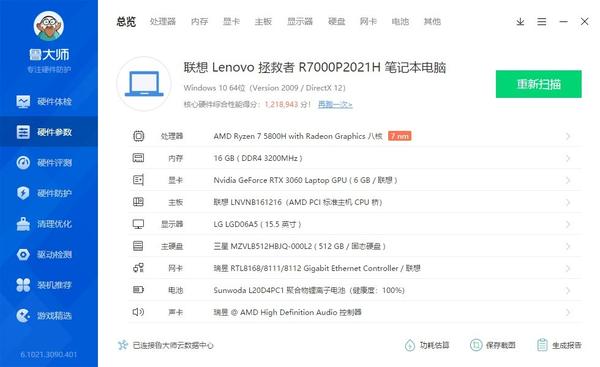Expand the LNVNB161216 motherboard row chevron
The image size is (600, 367).
(x=568, y=202)
